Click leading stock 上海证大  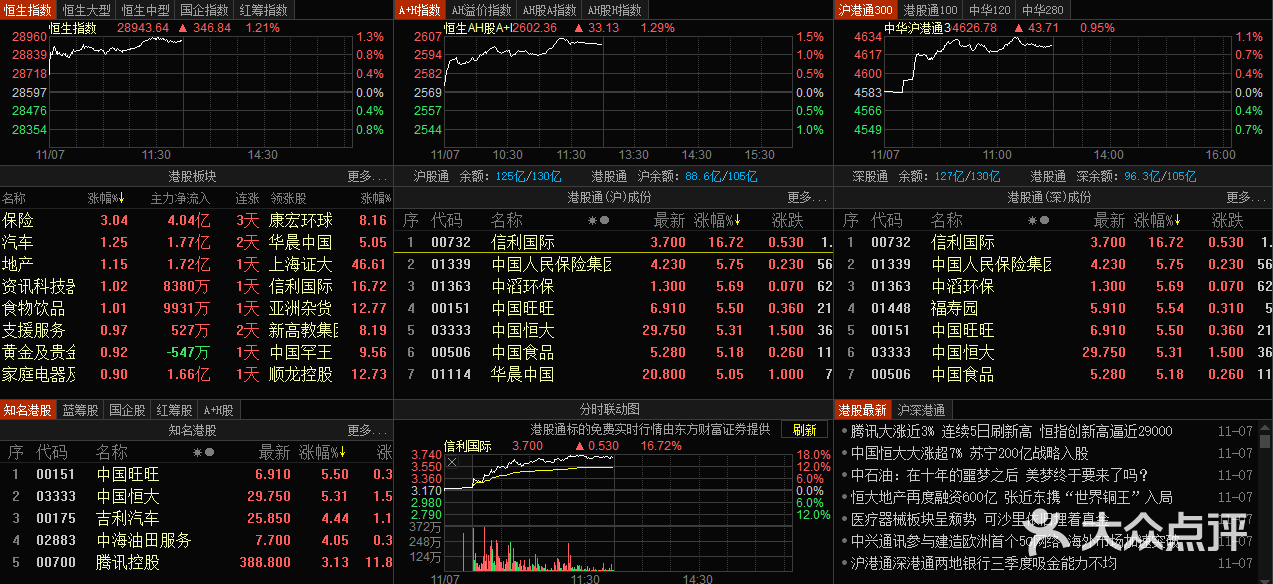(301, 264)
